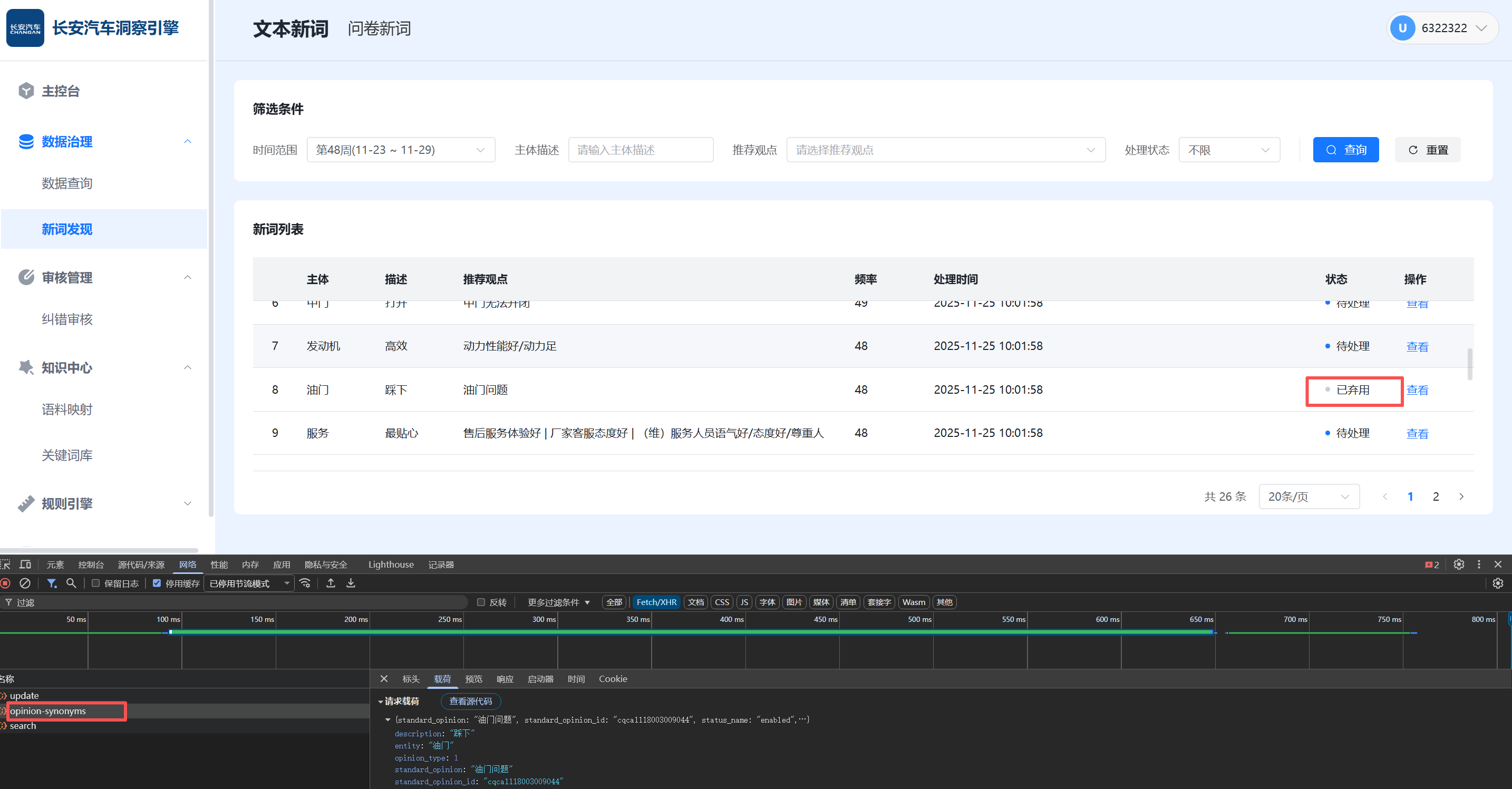Clear the network log
The width and height of the screenshot is (1512, 789).
pos(25,583)
